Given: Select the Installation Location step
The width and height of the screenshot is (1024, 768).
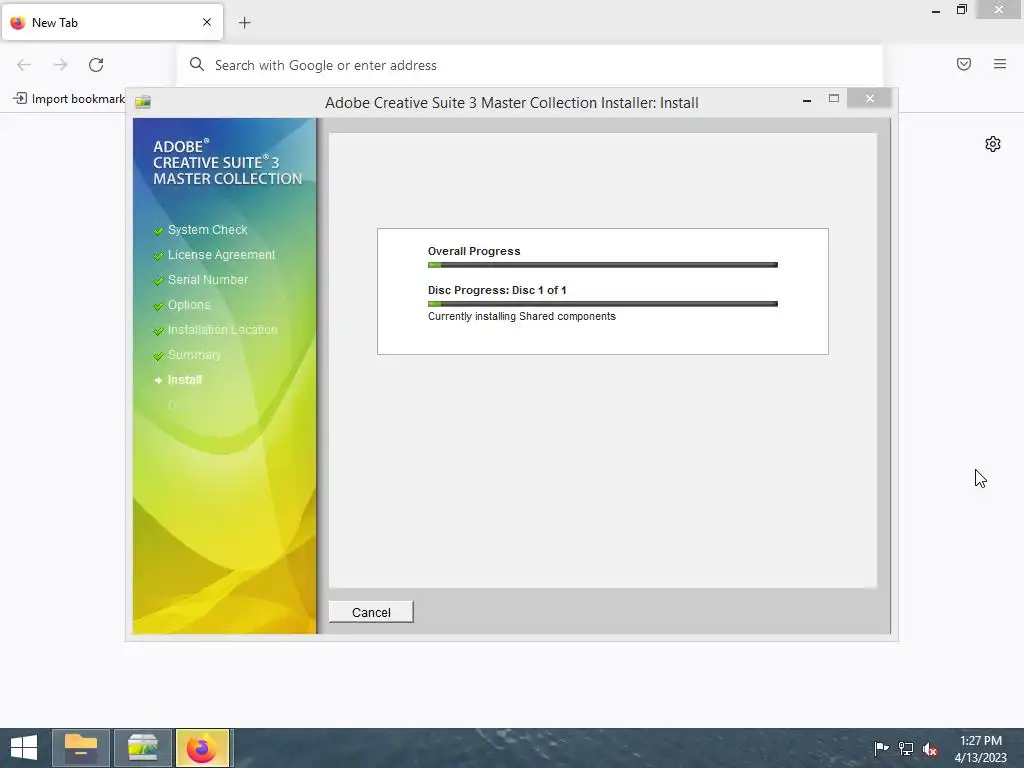Looking at the screenshot, I should pyautogui.click(x=222, y=330).
